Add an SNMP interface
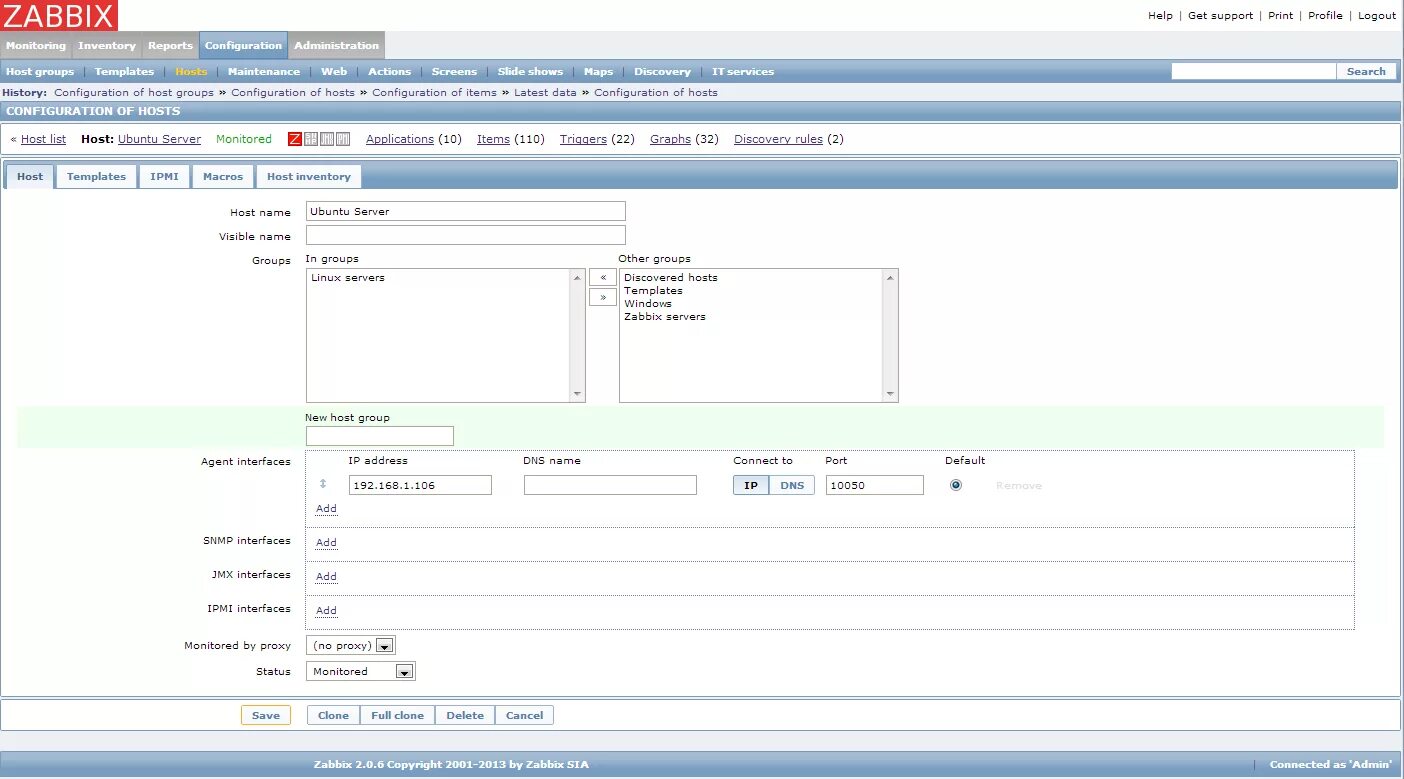Screen dimensions: 1404x779 [x=326, y=543]
